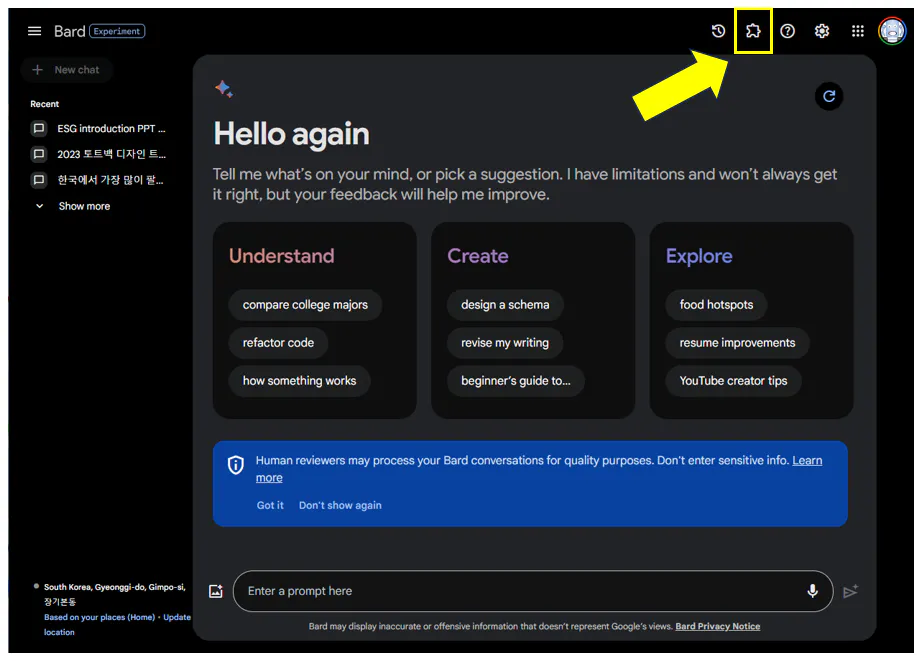Click the chat icon beside 2023 도트백 디자인
The image size is (918, 661).
[x=39, y=154]
